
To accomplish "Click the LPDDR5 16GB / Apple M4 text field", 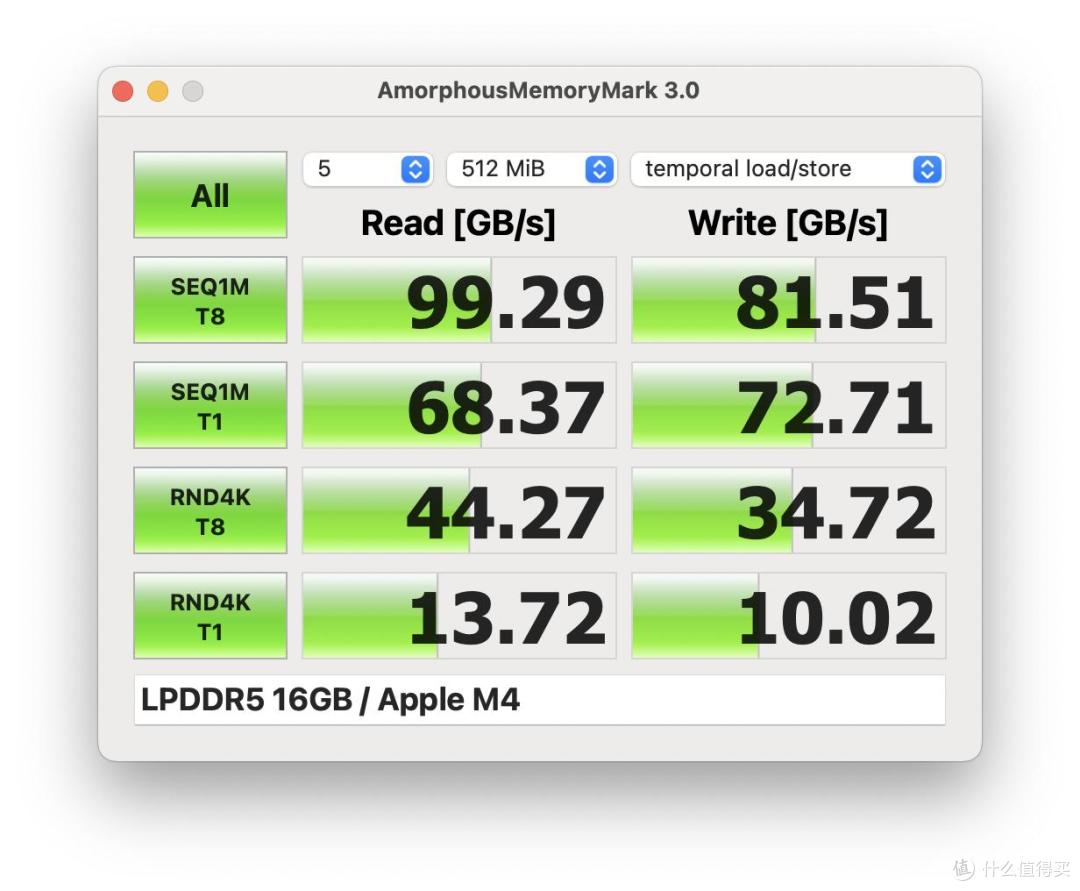I will [x=539, y=700].
